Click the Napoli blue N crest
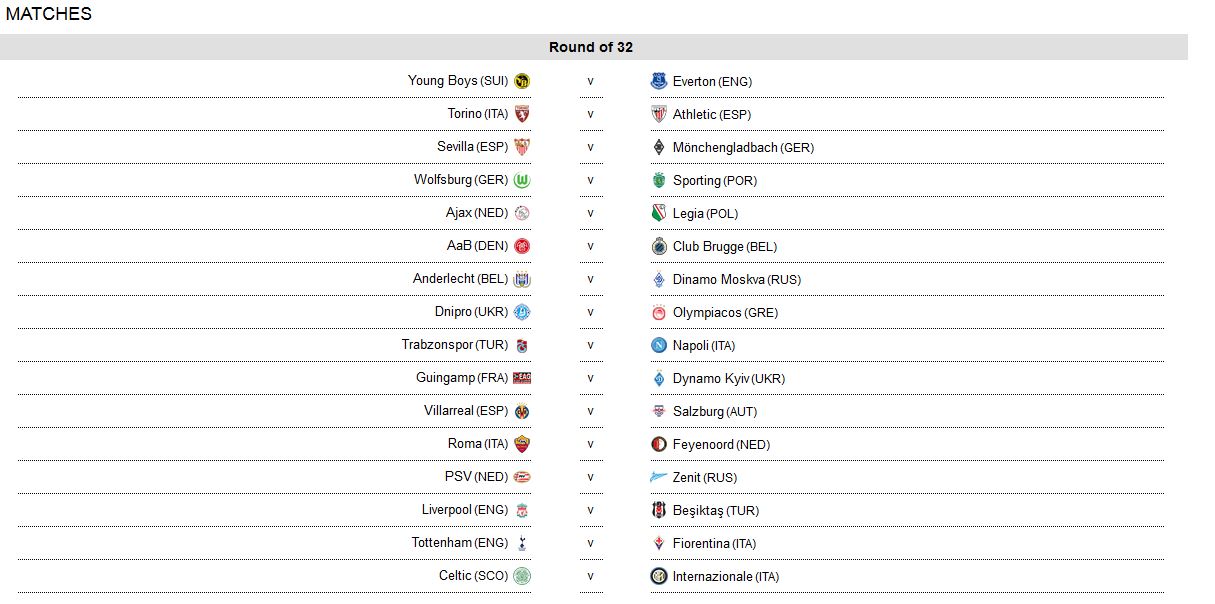This screenshot has width=1215, height=604. point(659,345)
